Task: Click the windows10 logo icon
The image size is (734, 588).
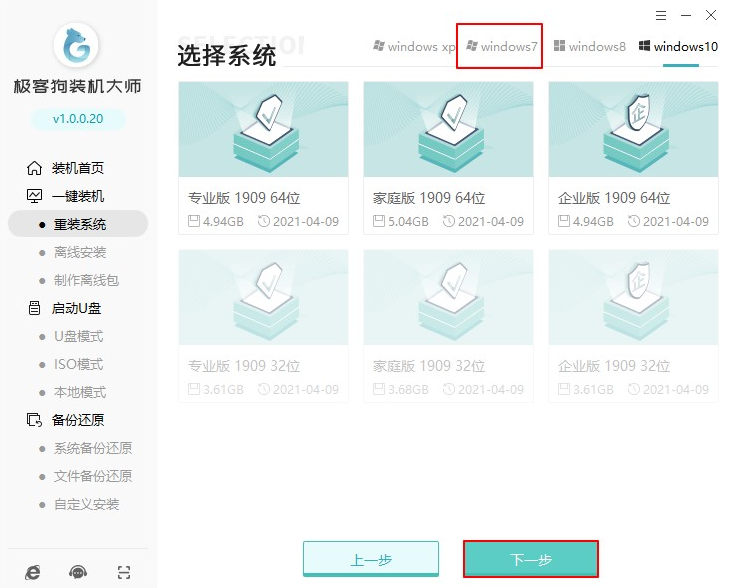Action: [x=645, y=46]
